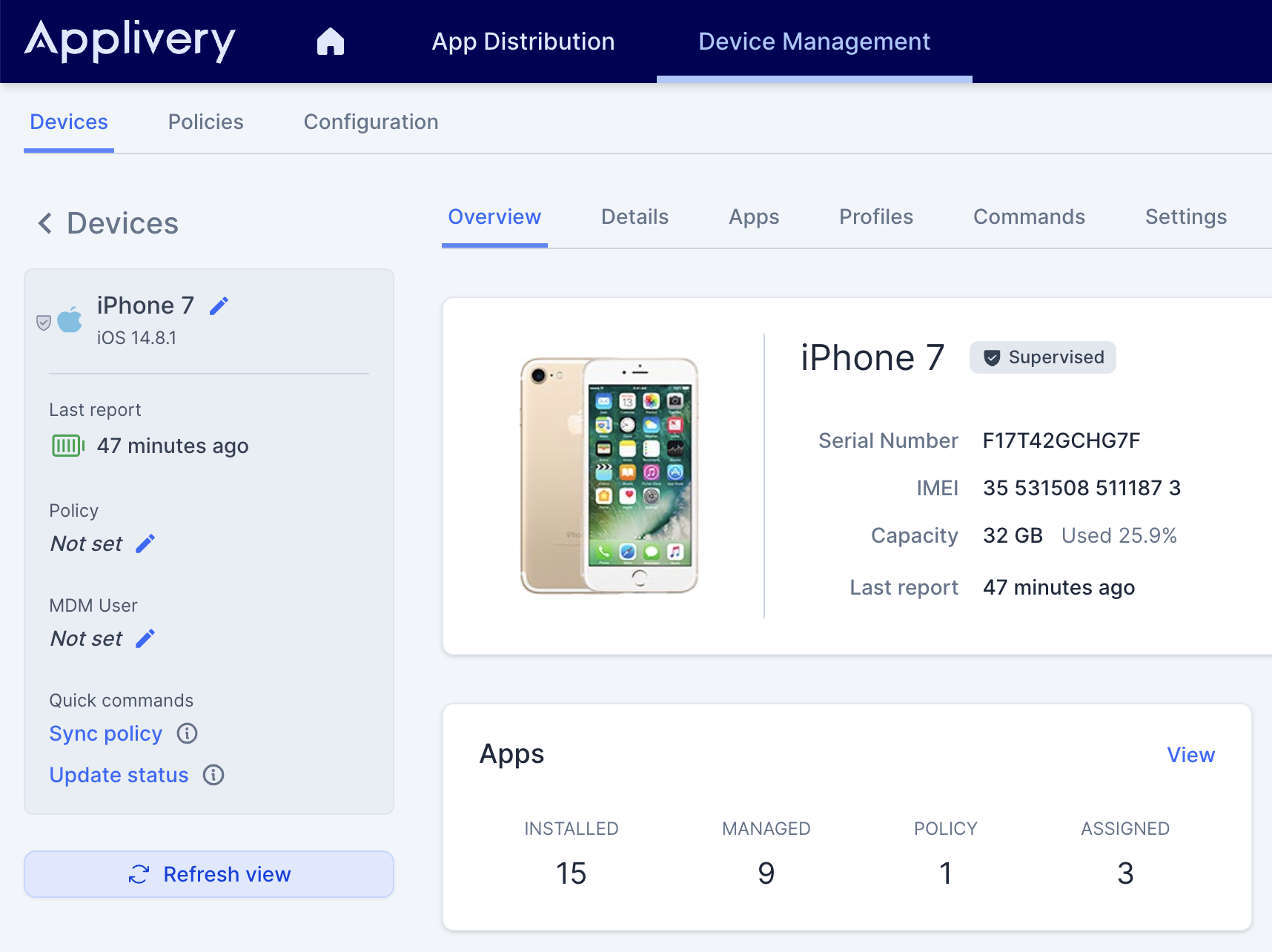Open the Update status info icon
The width and height of the screenshot is (1272, 952).
(x=213, y=776)
